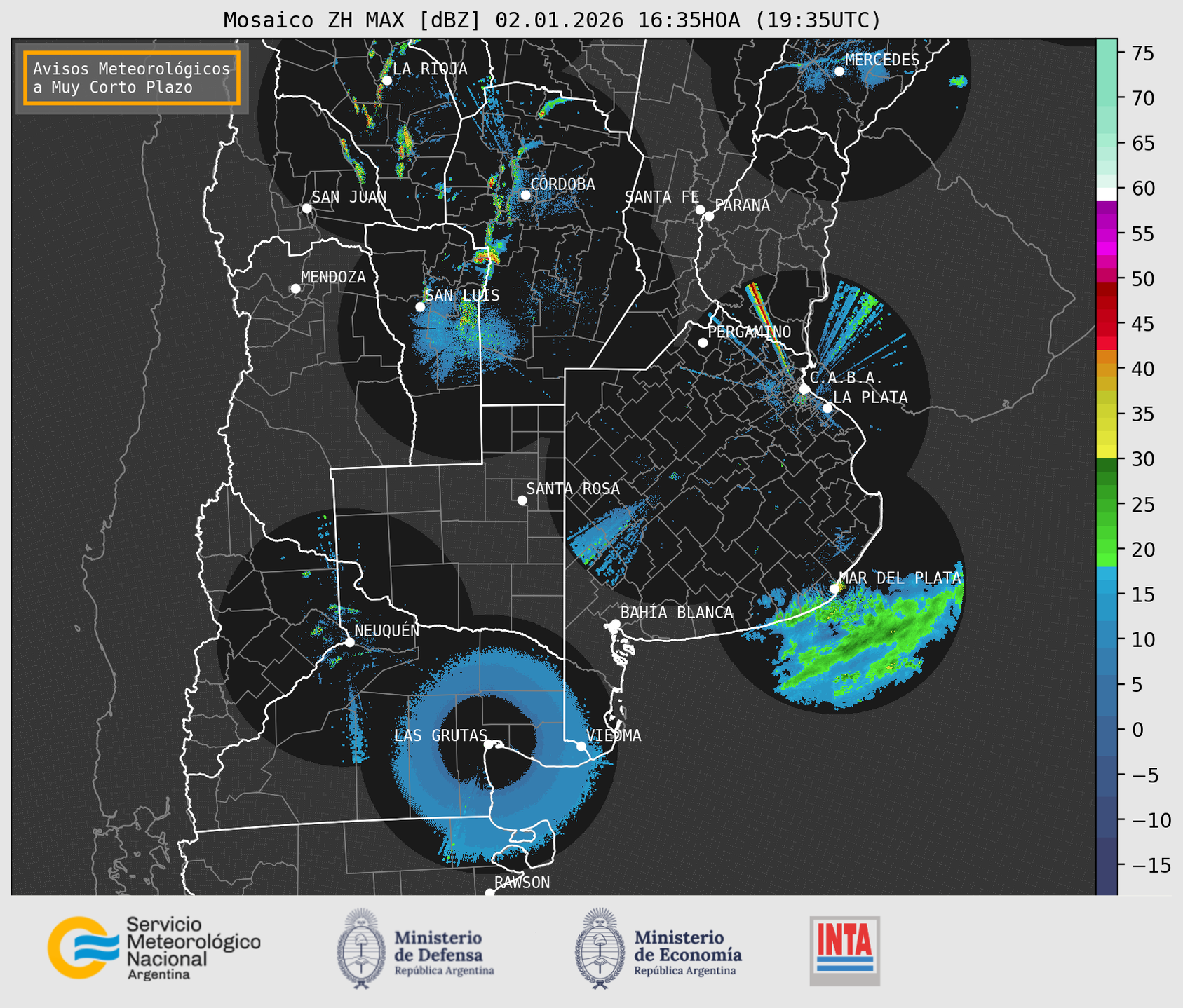Select the Bahía Blanca city dot
Viewport: 1183px width, 1008px height.
[x=615, y=624]
